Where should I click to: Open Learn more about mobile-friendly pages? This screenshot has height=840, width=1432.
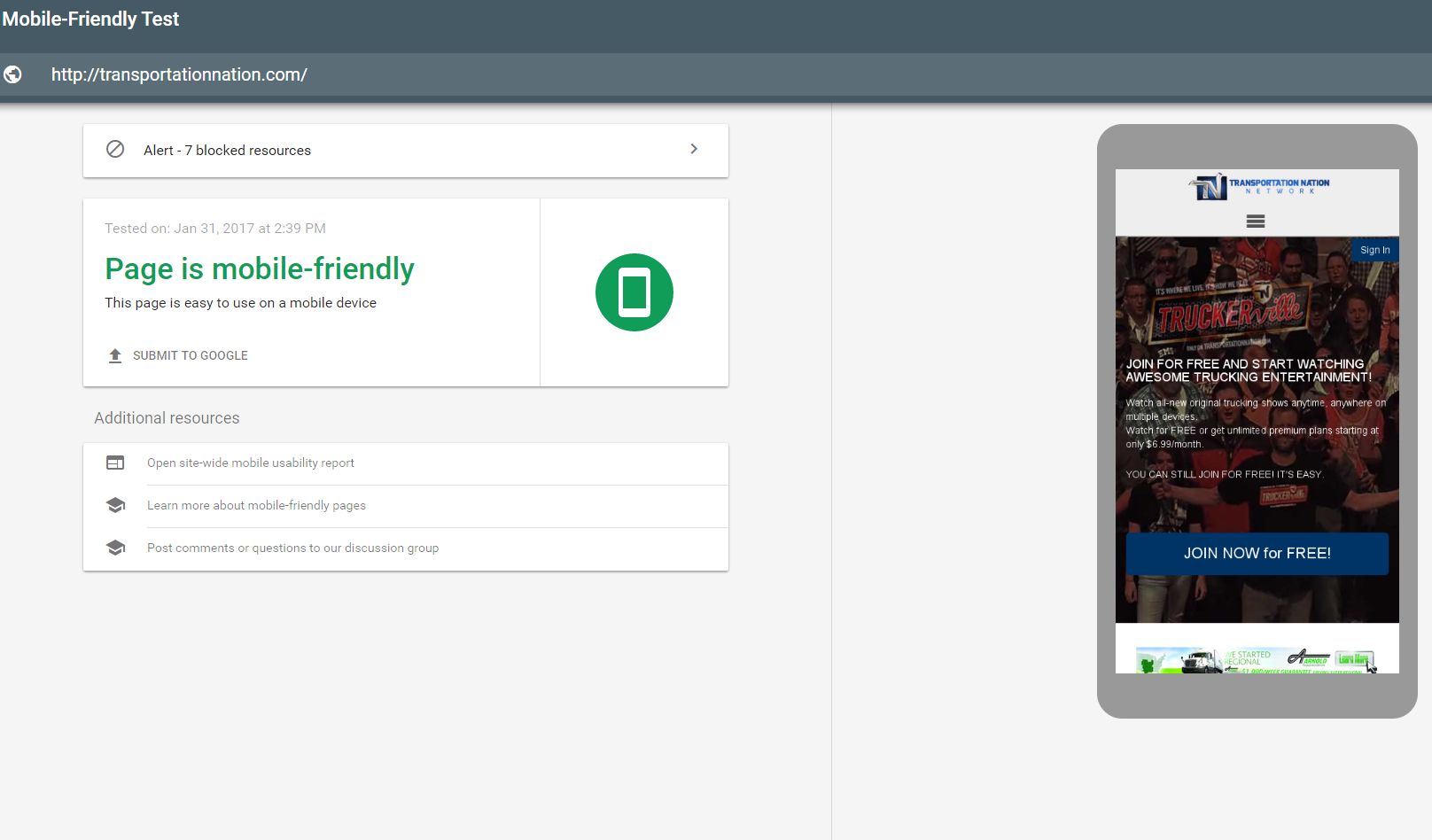256,505
